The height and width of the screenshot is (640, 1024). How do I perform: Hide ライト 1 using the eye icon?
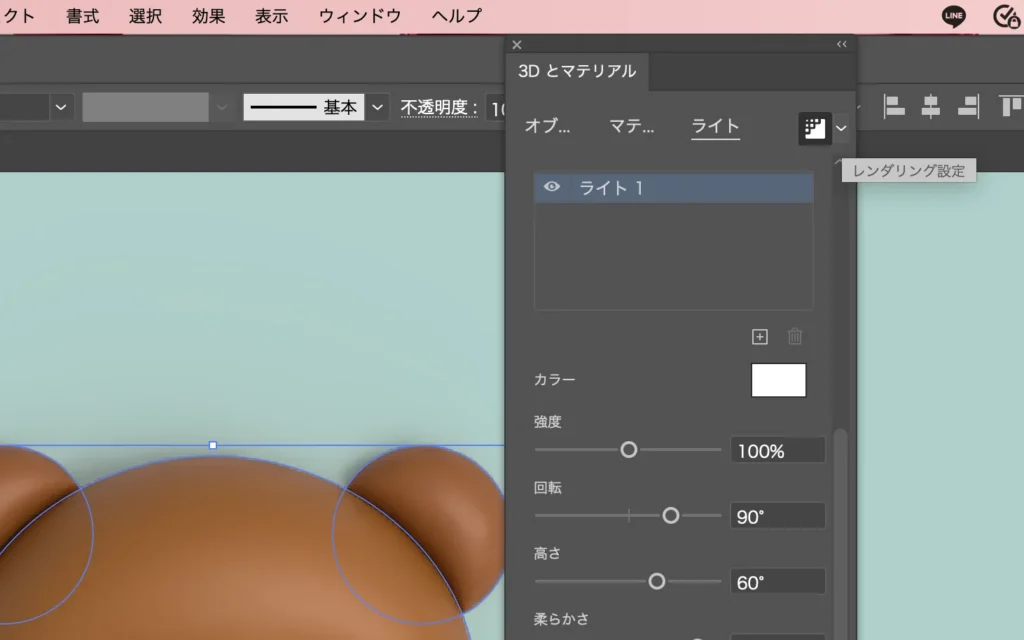point(551,187)
